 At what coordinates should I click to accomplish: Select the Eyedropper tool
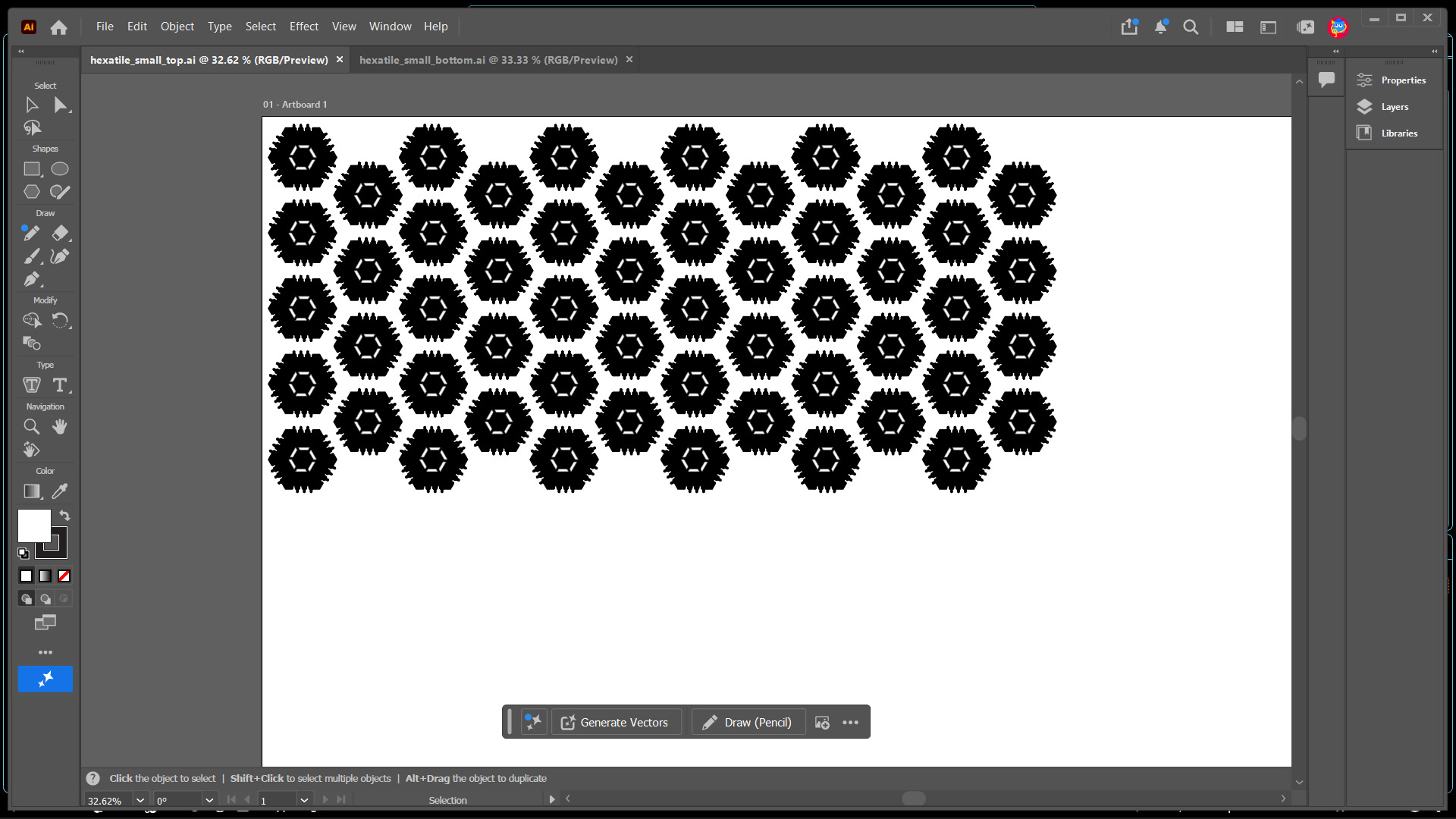click(60, 491)
